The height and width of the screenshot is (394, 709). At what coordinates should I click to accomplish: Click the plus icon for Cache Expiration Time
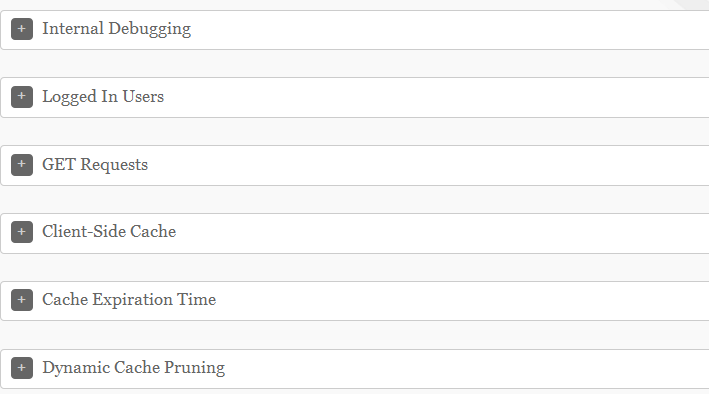(22, 300)
